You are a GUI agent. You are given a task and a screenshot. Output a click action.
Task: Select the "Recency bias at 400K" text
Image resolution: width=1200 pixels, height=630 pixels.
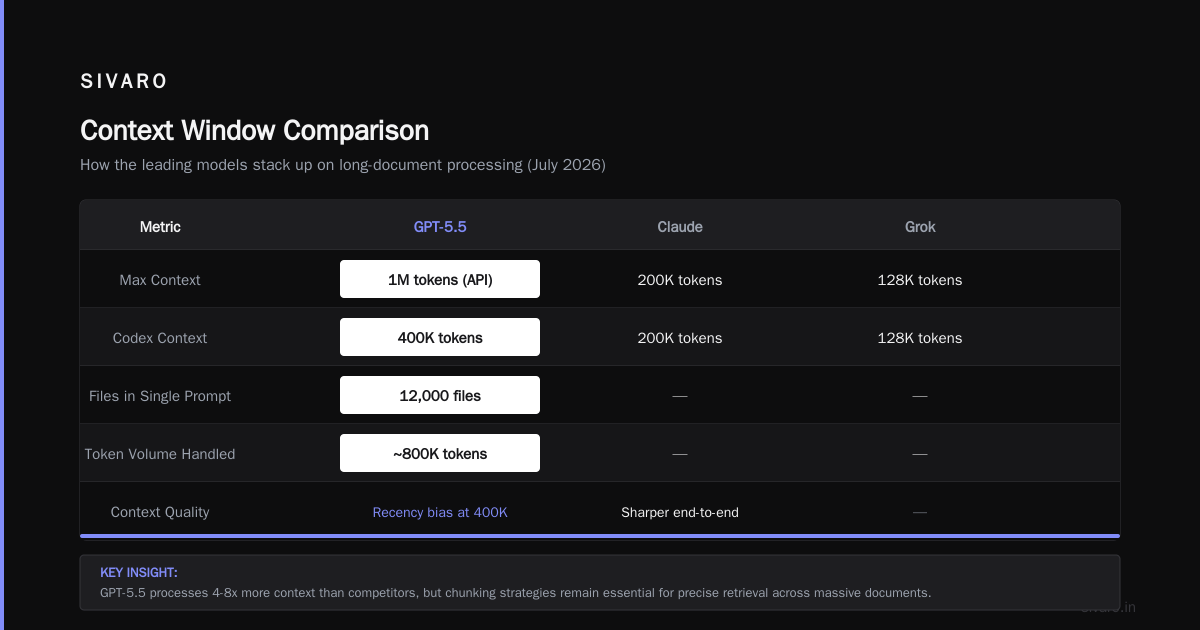[440, 512]
